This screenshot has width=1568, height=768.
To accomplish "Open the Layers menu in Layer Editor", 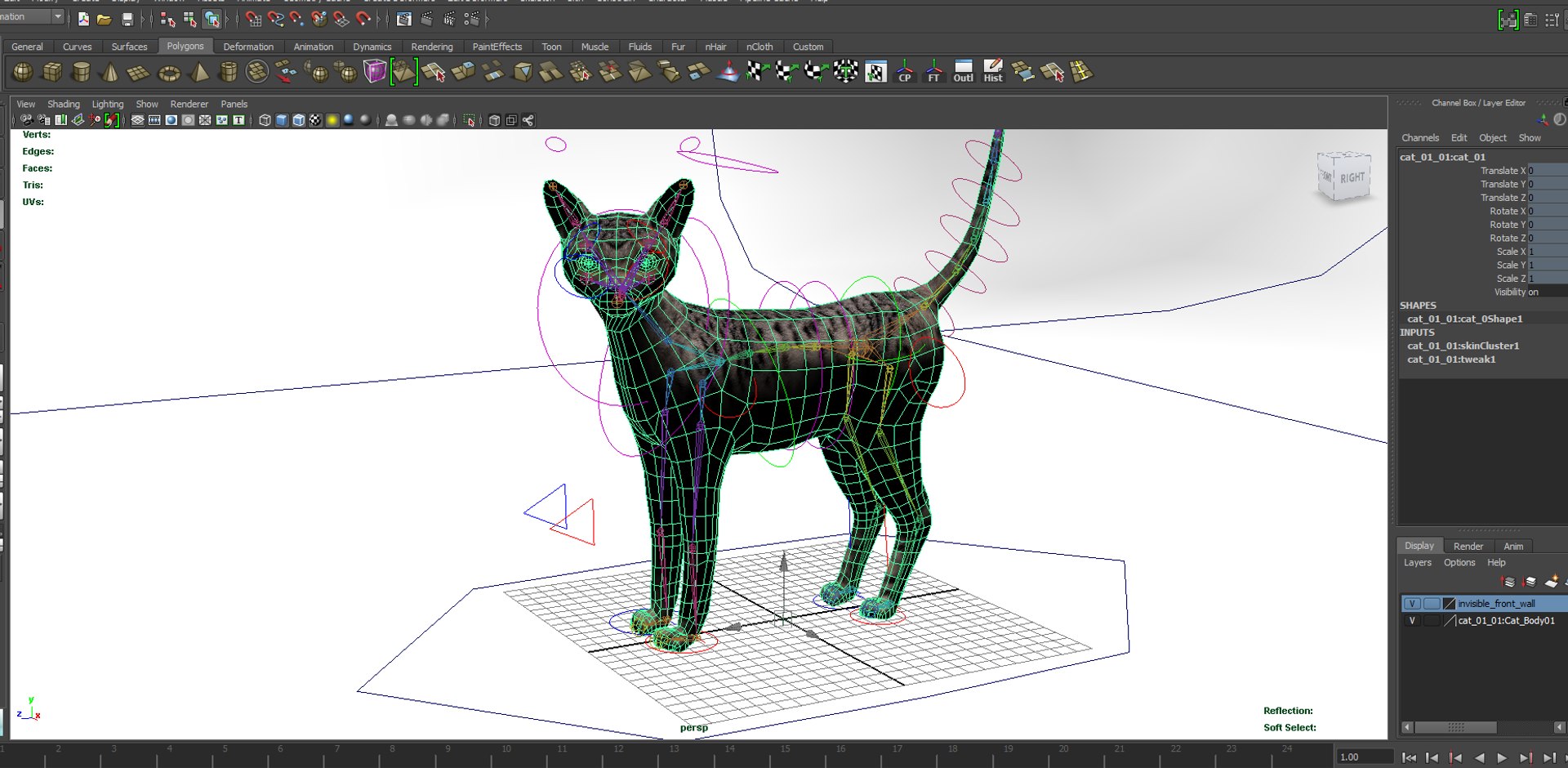I will click(x=1418, y=563).
